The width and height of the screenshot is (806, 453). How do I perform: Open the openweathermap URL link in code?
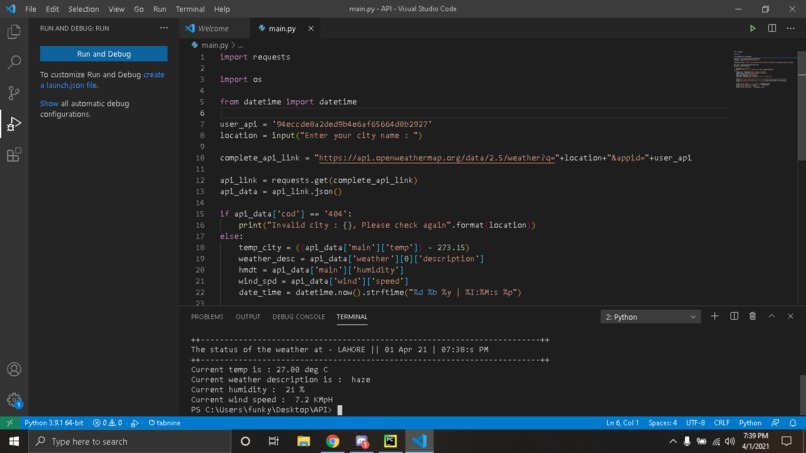coord(437,158)
